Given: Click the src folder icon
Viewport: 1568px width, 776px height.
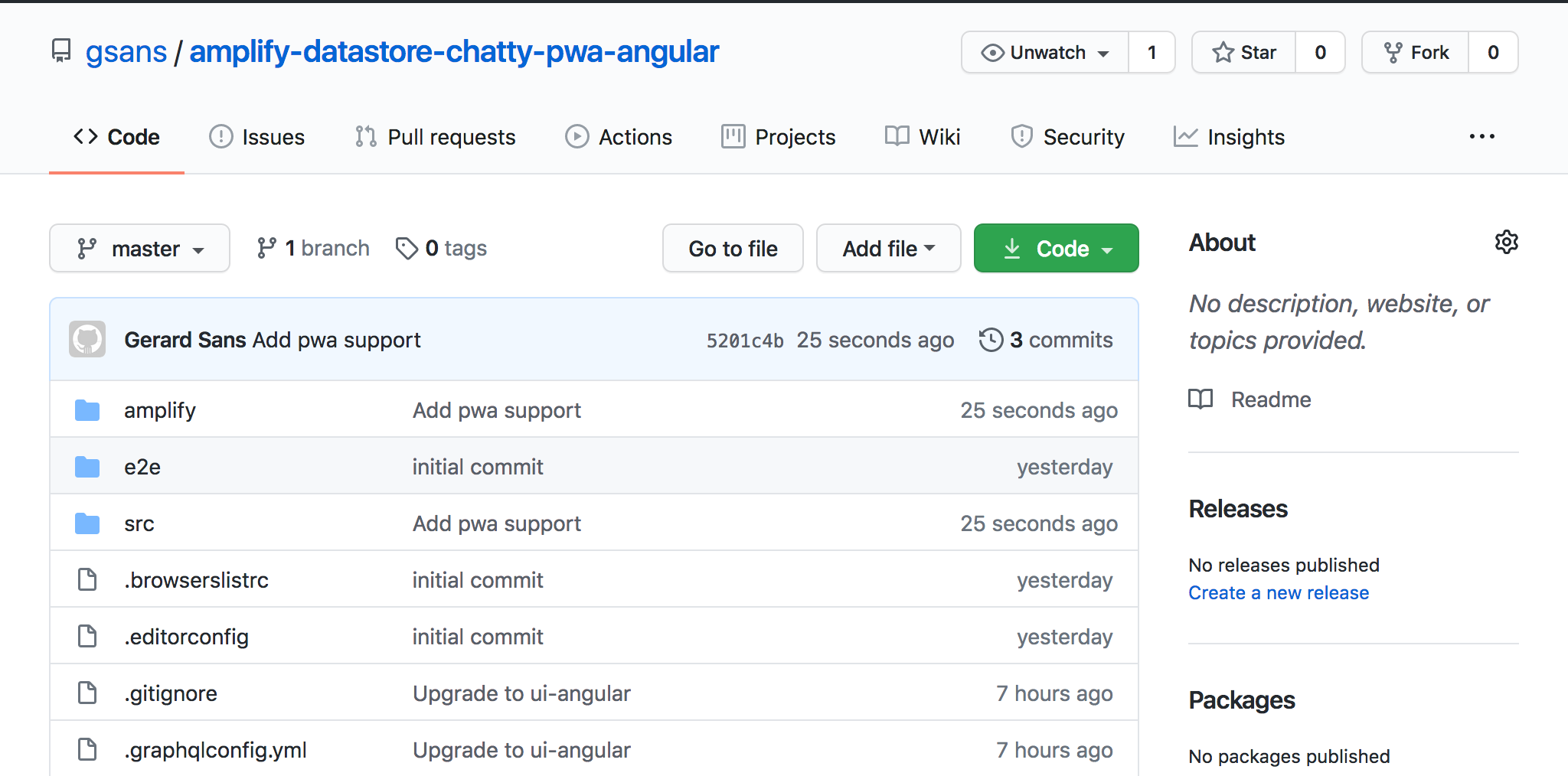Looking at the screenshot, I should tap(87, 523).
